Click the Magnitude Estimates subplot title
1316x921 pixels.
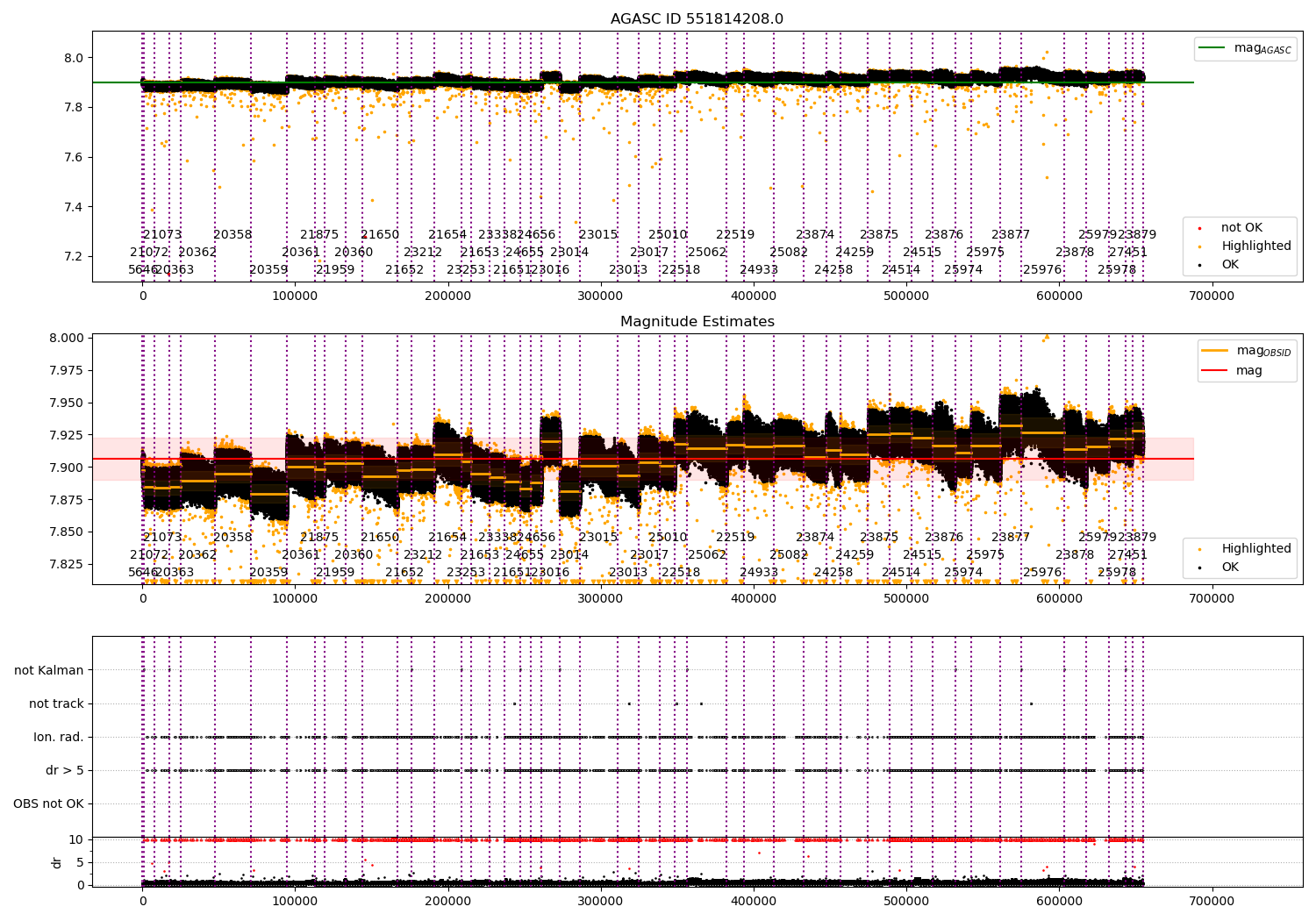click(697, 322)
